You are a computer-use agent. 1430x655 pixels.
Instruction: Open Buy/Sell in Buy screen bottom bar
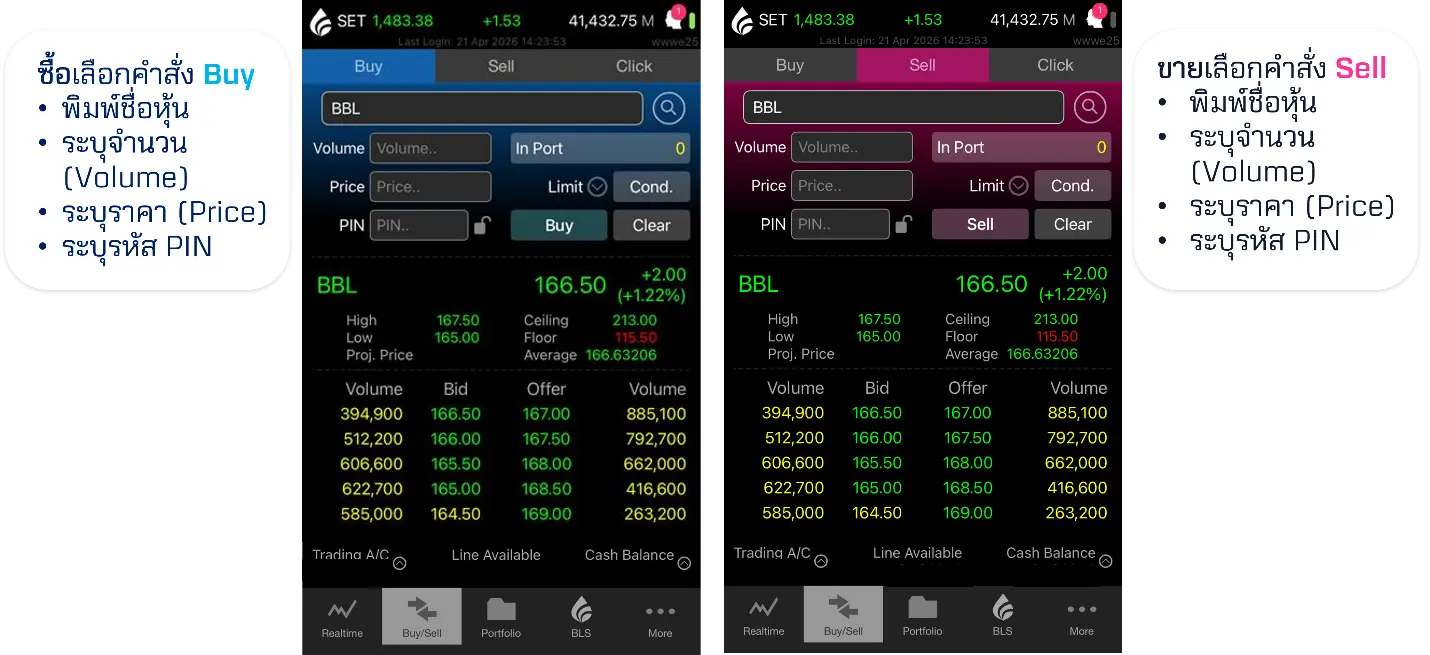(422, 617)
